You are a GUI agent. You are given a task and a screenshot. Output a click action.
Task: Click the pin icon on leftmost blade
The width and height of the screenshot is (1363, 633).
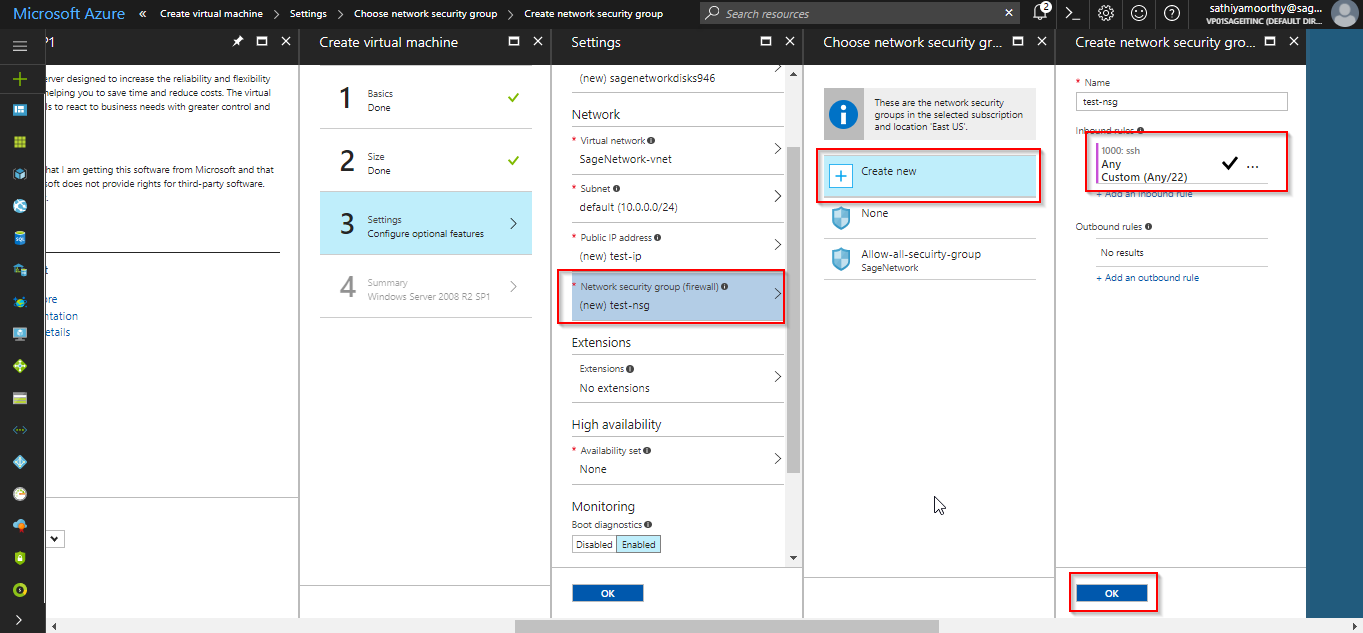pos(237,42)
